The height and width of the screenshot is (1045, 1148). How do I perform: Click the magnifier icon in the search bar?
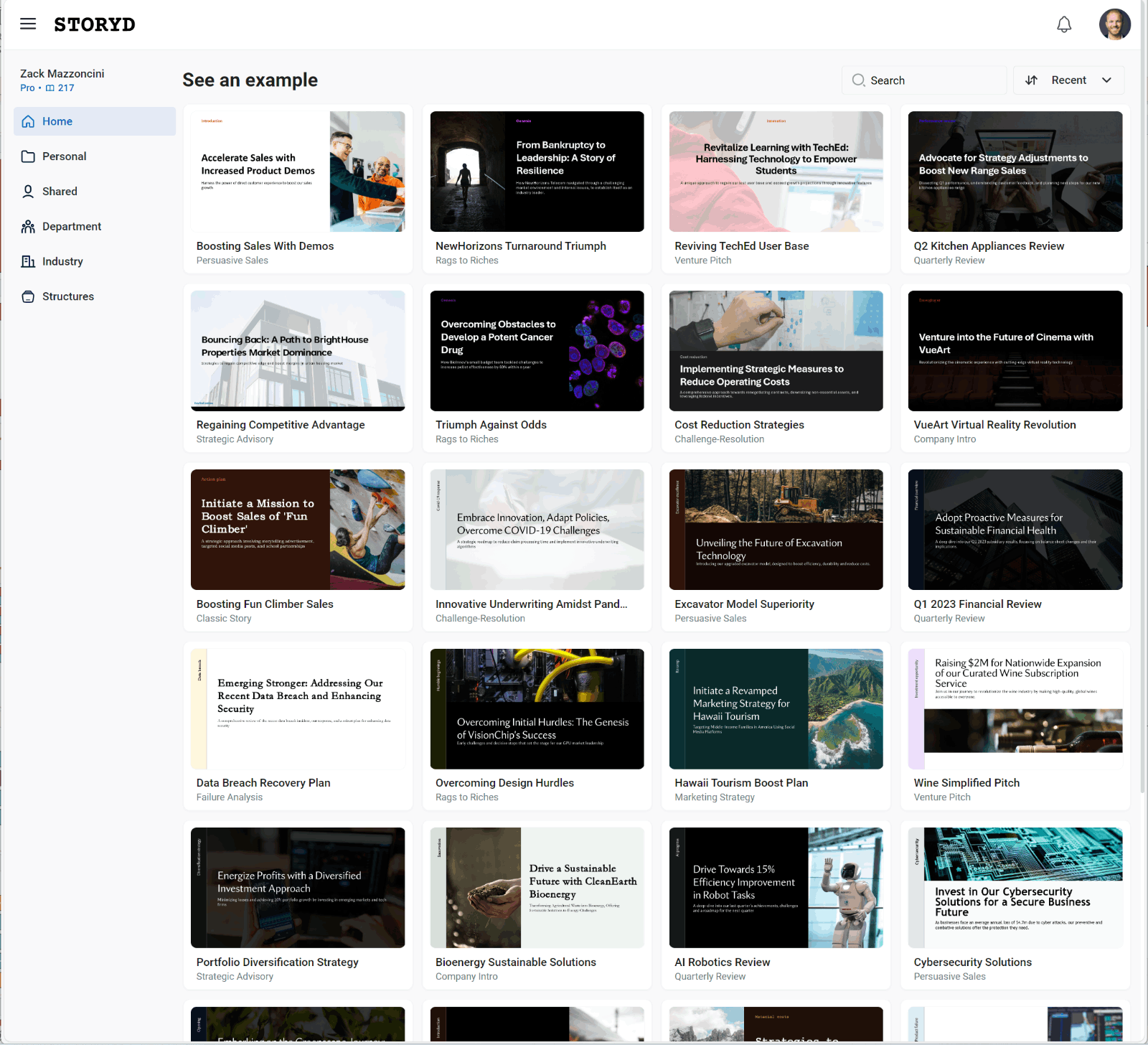[x=858, y=80]
